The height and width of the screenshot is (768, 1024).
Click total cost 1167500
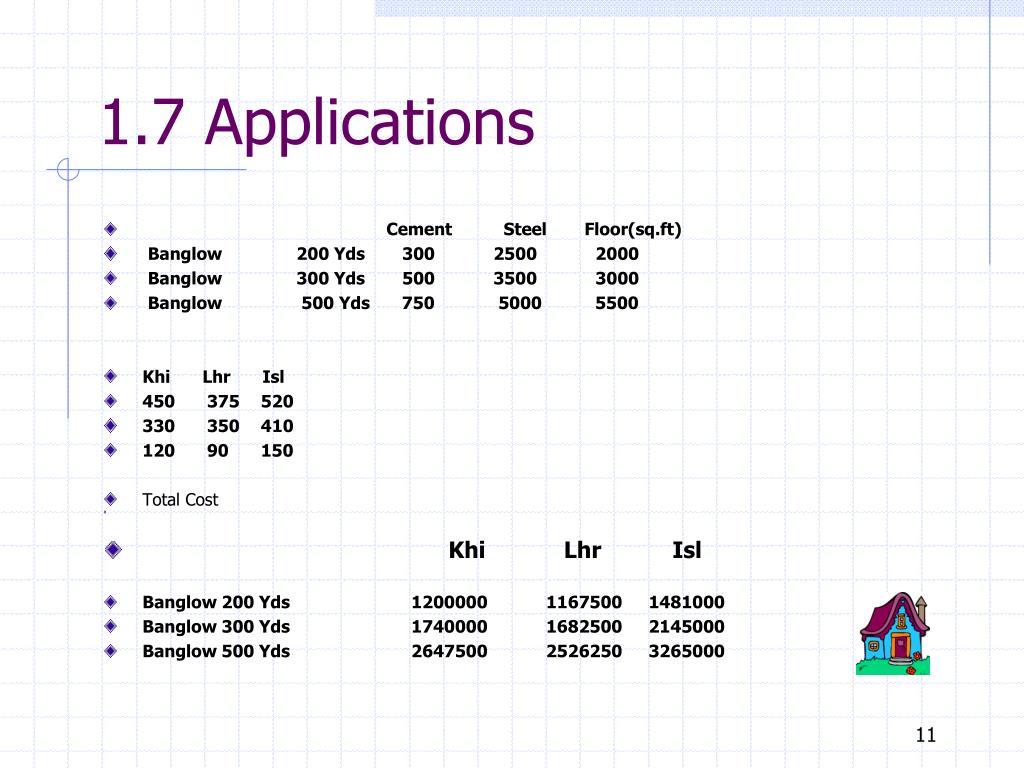click(x=584, y=602)
